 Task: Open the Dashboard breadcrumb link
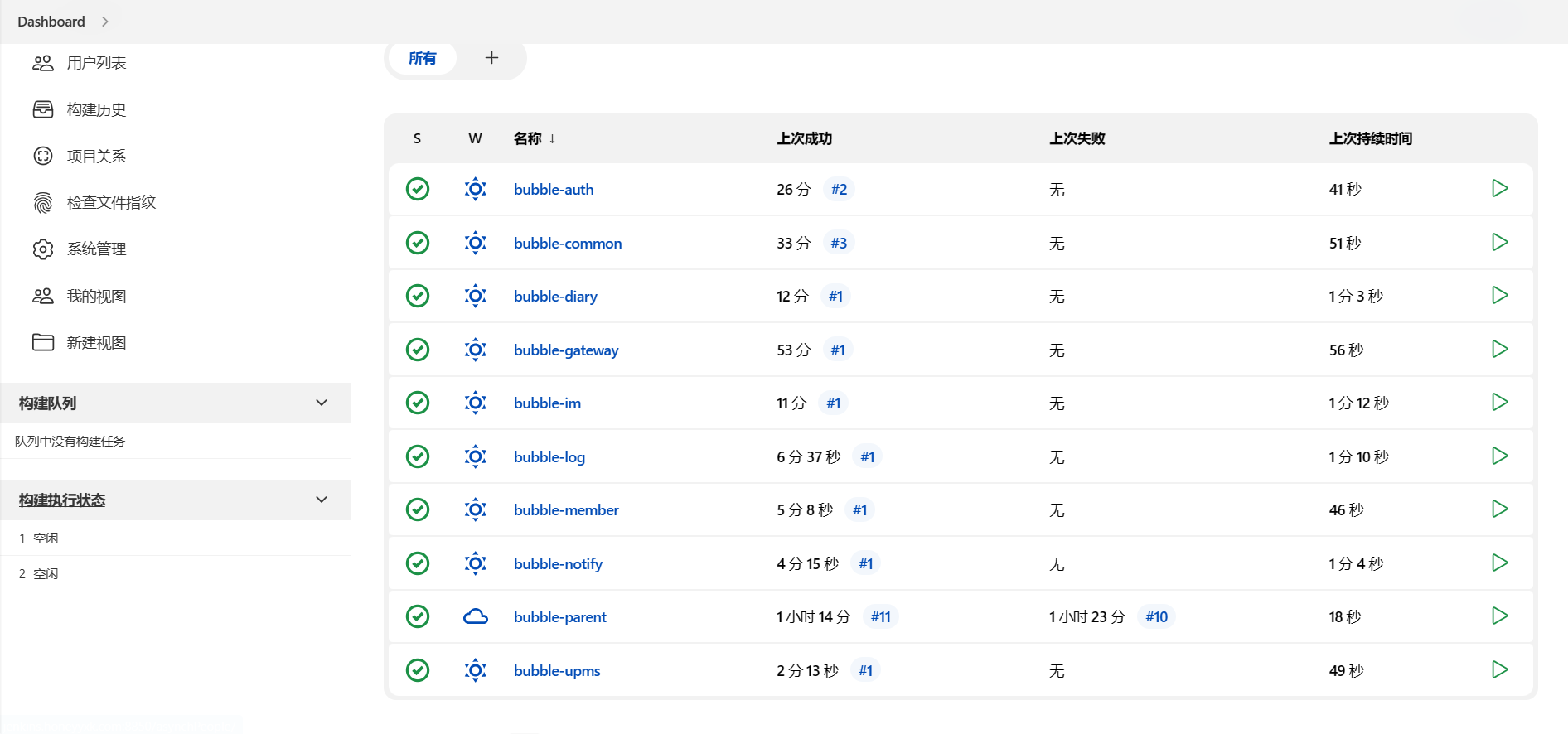click(x=51, y=22)
